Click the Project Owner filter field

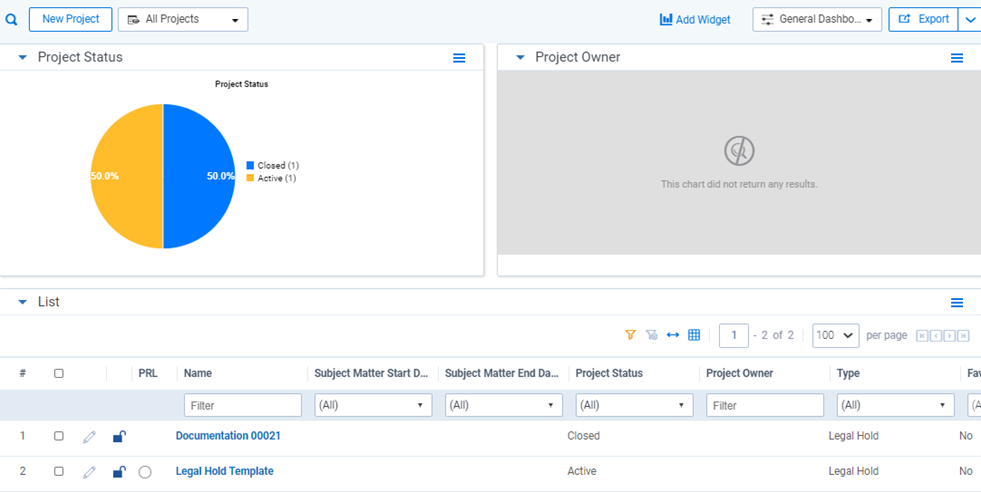[x=765, y=405]
